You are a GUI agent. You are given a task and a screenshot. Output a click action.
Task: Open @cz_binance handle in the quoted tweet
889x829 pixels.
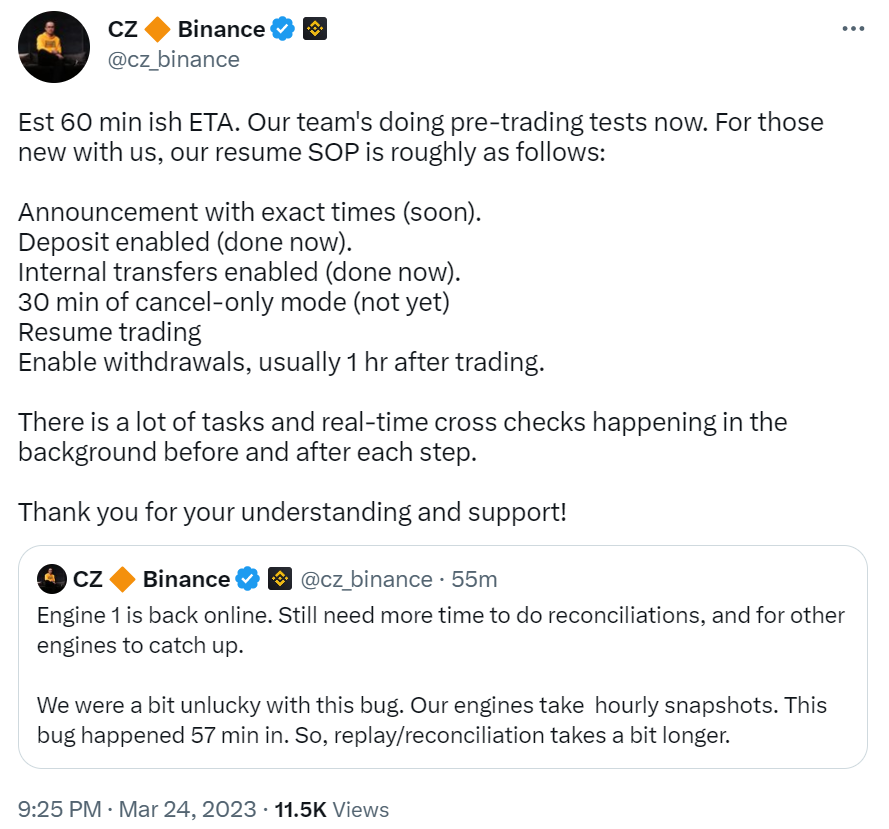[x=366, y=579]
